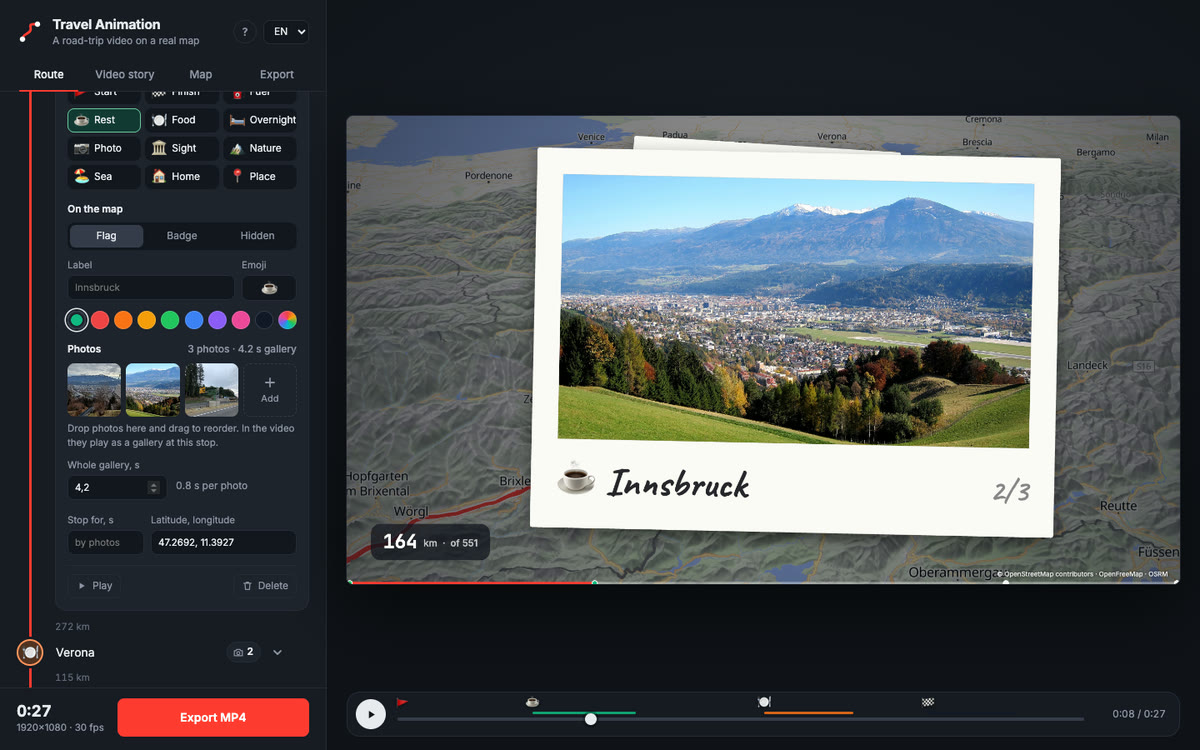Choose Hidden display on the map
This screenshot has height=750, width=1200.
257,236
